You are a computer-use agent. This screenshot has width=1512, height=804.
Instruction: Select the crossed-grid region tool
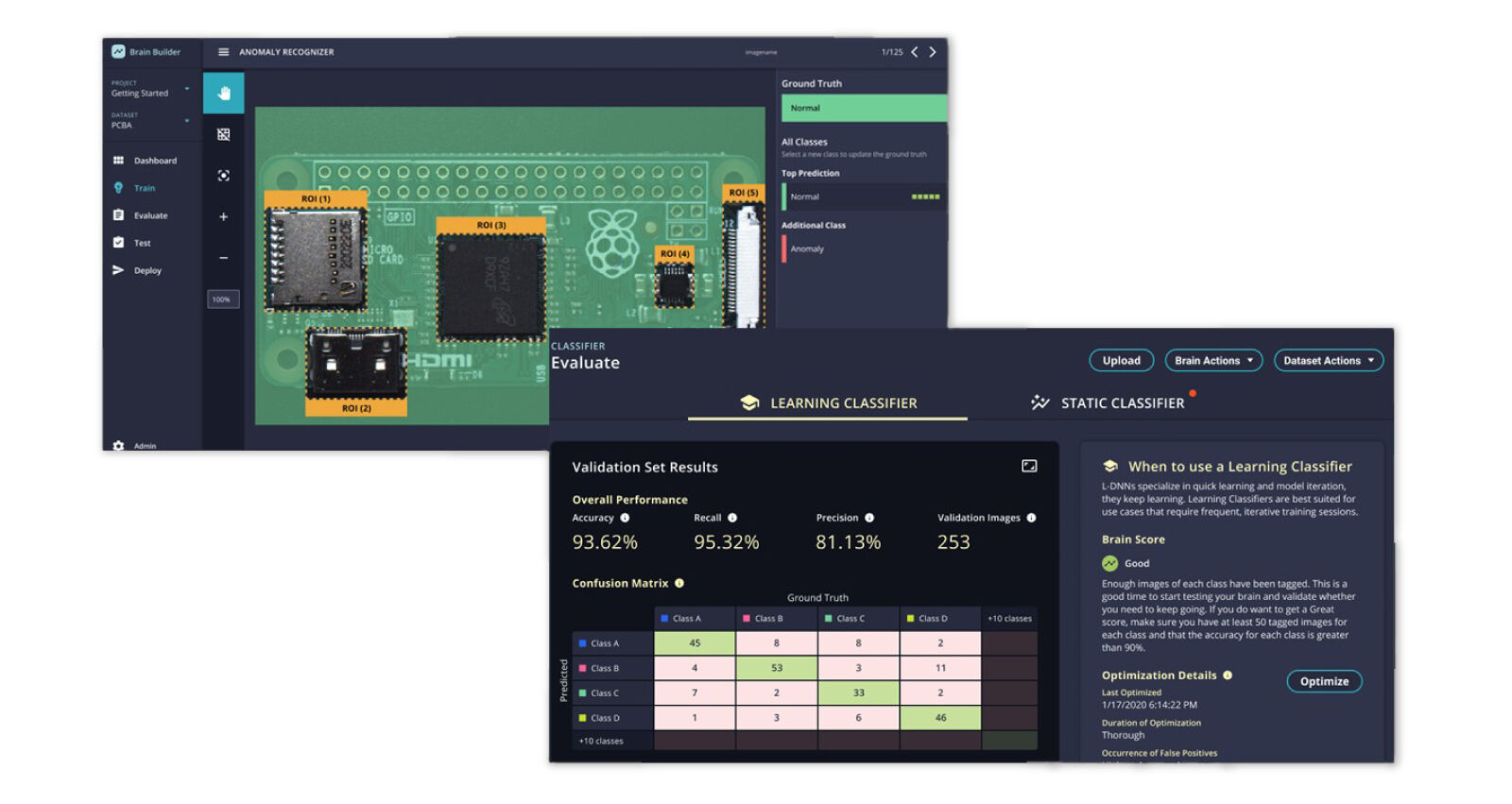pyautogui.click(x=224, y=134)
